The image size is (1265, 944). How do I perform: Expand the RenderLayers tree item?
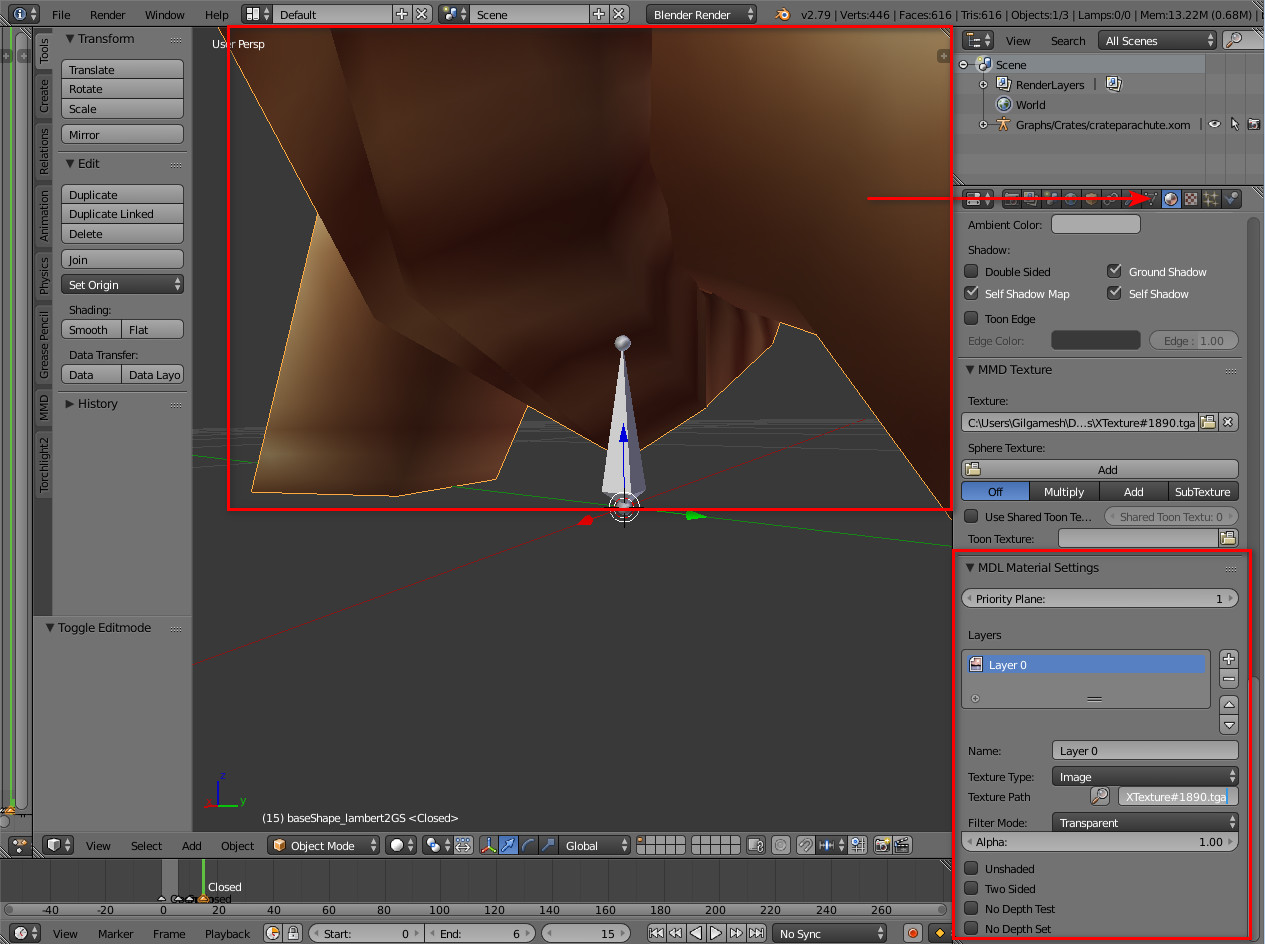984,85
